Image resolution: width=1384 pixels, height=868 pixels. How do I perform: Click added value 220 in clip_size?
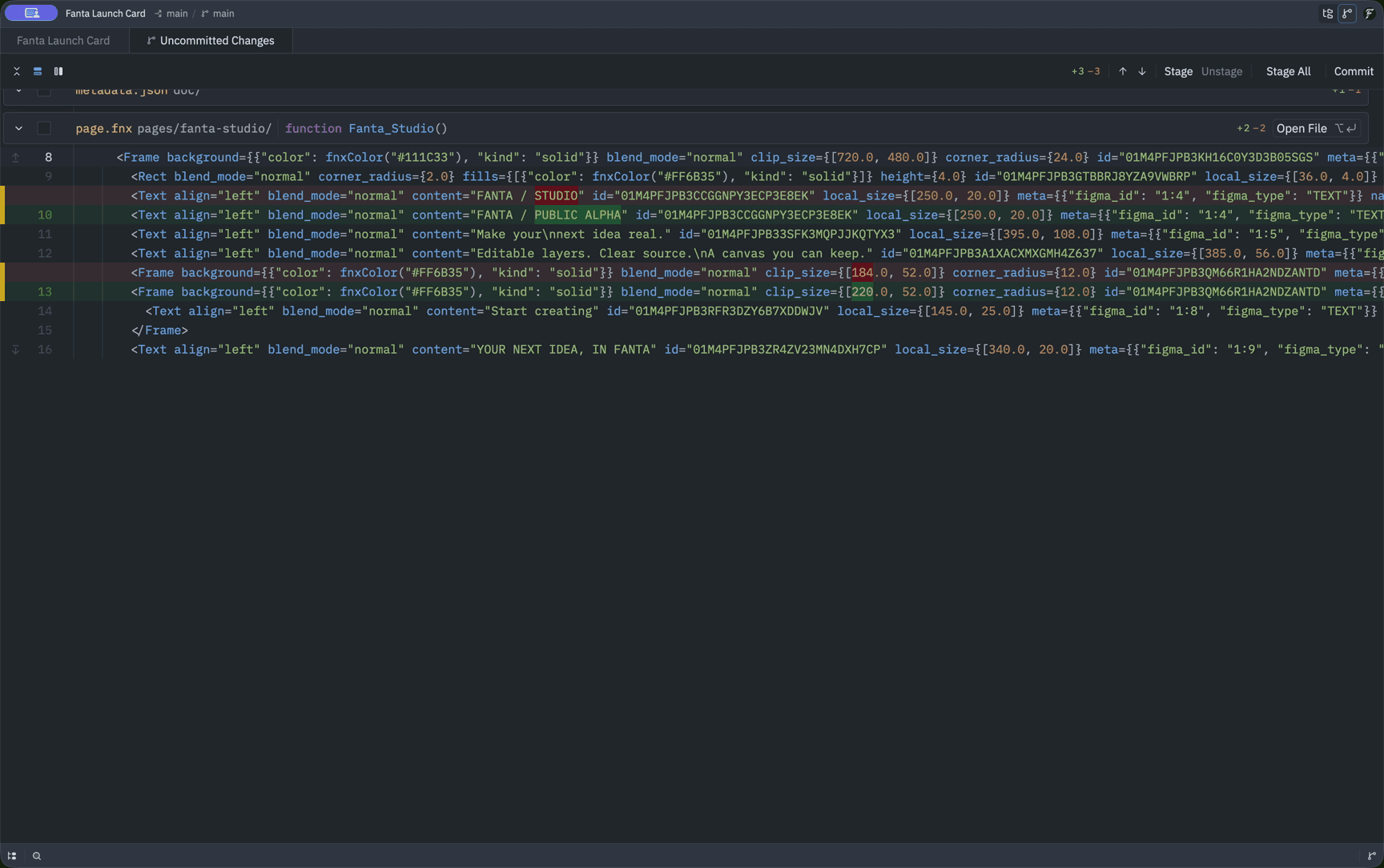coord(862,292)
